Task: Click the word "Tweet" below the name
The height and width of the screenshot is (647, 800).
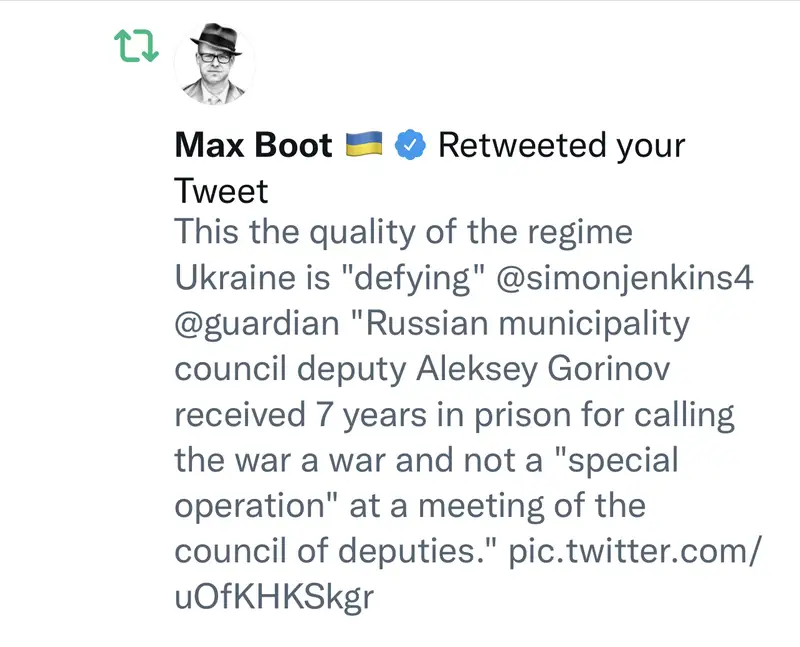Action: coord(222,191)
